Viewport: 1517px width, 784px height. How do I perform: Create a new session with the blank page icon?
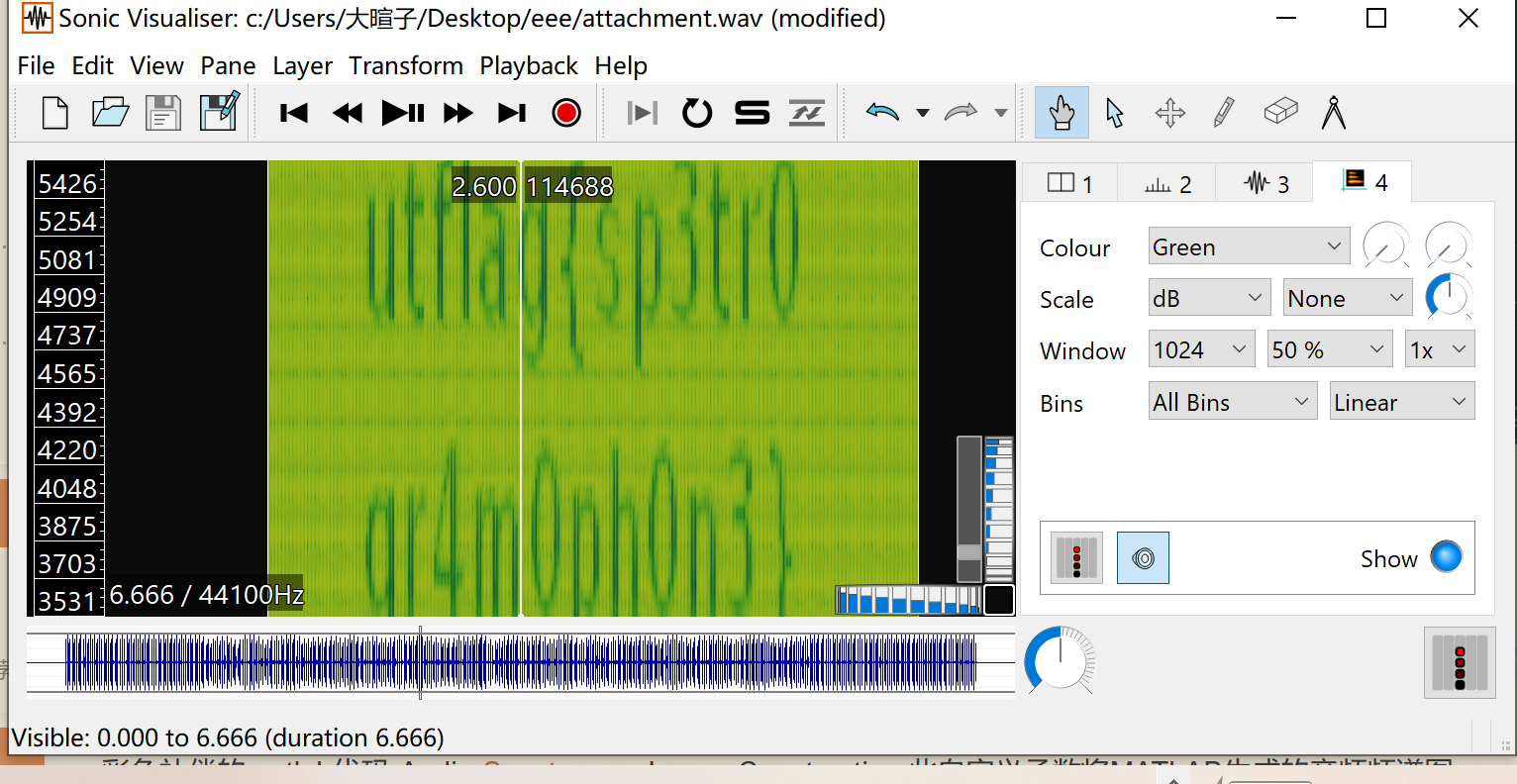coord(55,113)
